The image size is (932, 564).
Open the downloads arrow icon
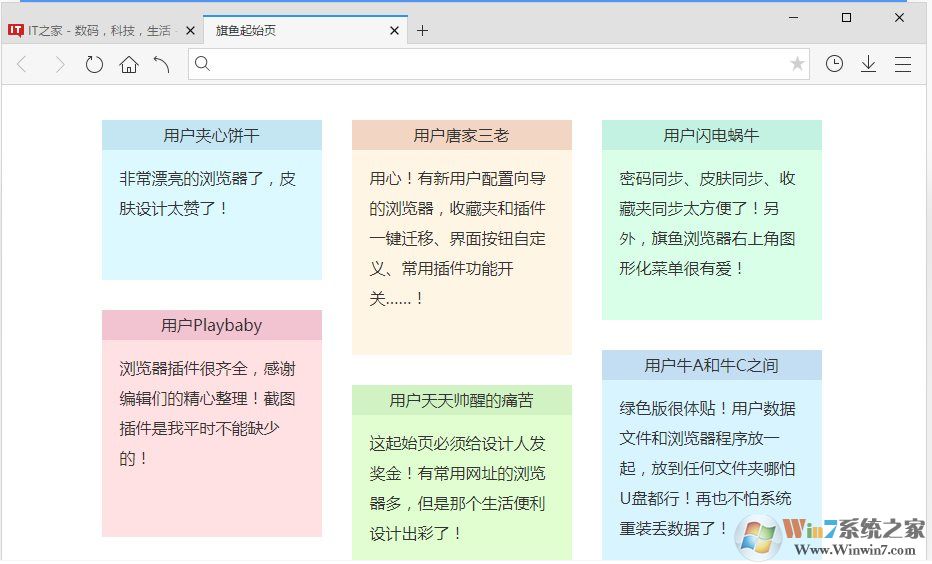(x=868, y=64)
